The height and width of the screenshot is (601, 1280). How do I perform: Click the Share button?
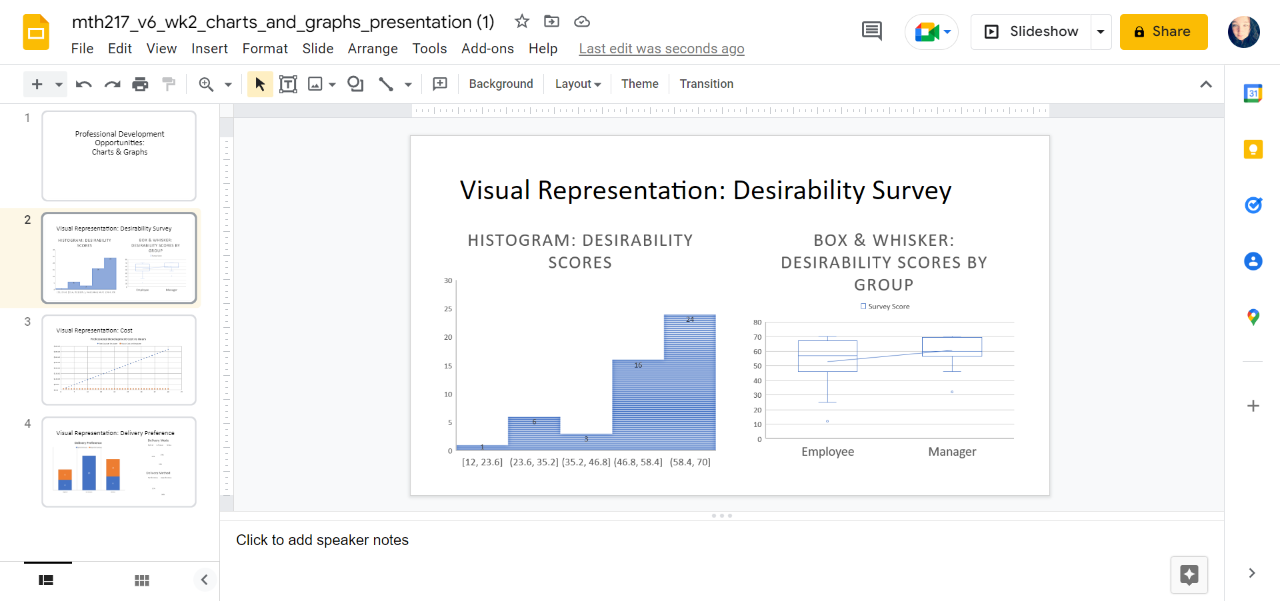(1163, 31)
